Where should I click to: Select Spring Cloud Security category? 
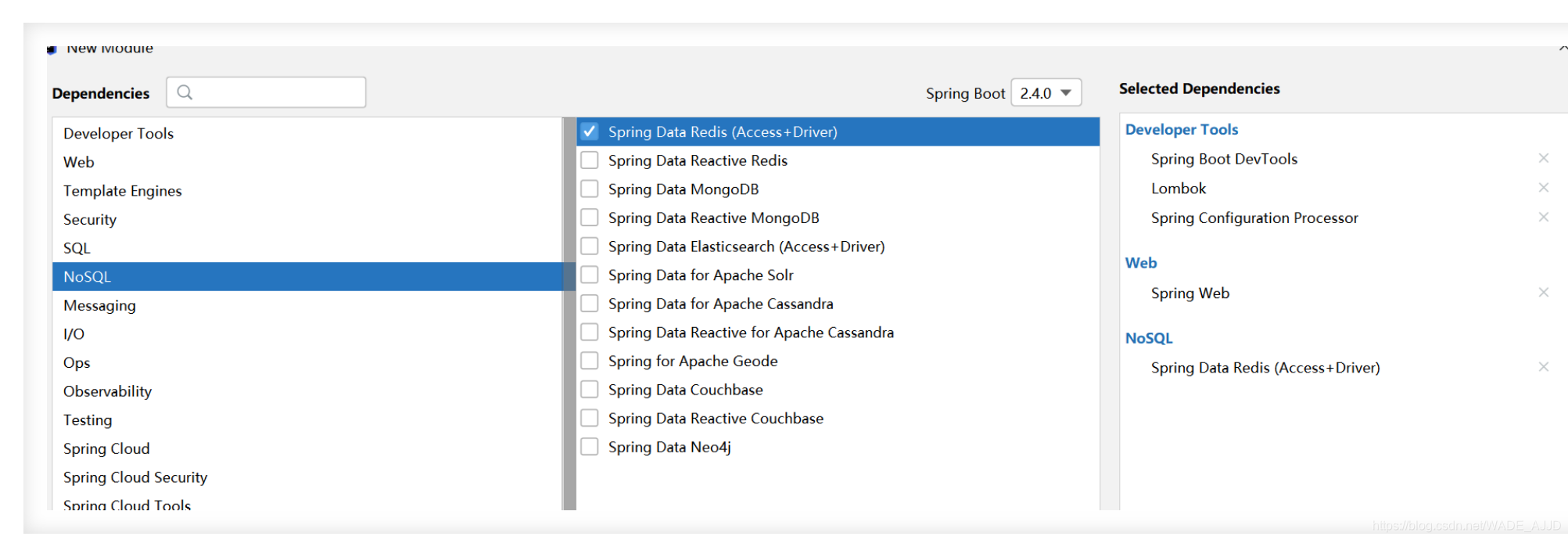click(x=307, y=477)
